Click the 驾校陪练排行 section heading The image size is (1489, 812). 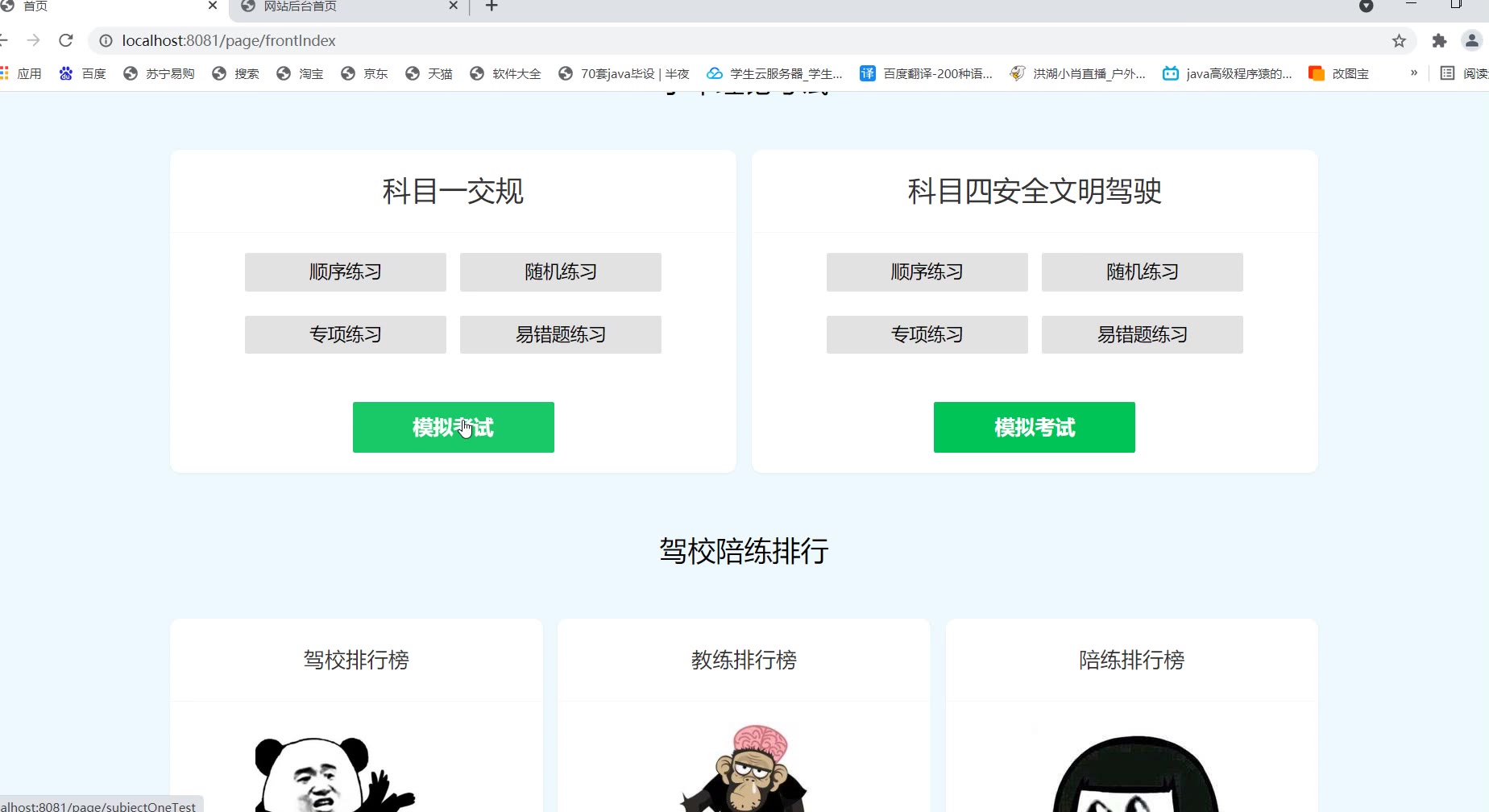tap(744, 552)
